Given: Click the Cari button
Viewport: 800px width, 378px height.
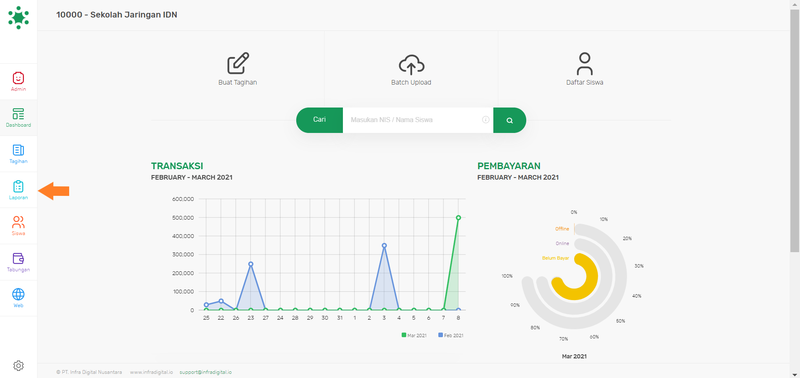Looking at the screenshot, I should pos(319,120).
